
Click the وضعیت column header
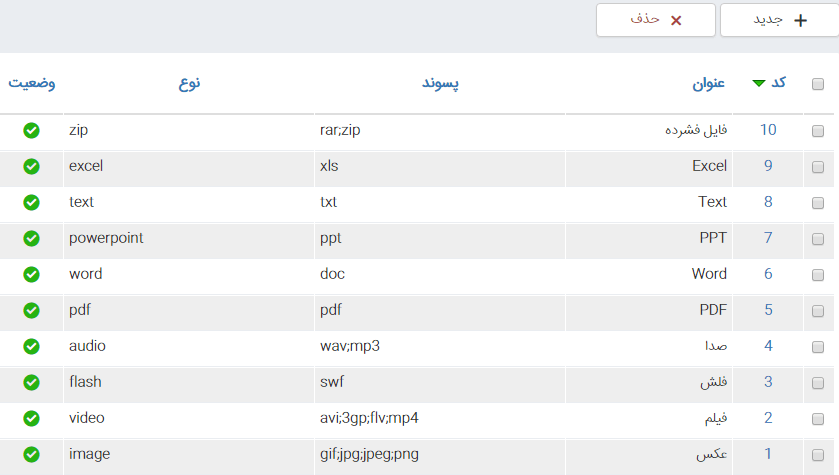(x=32, y=83)
